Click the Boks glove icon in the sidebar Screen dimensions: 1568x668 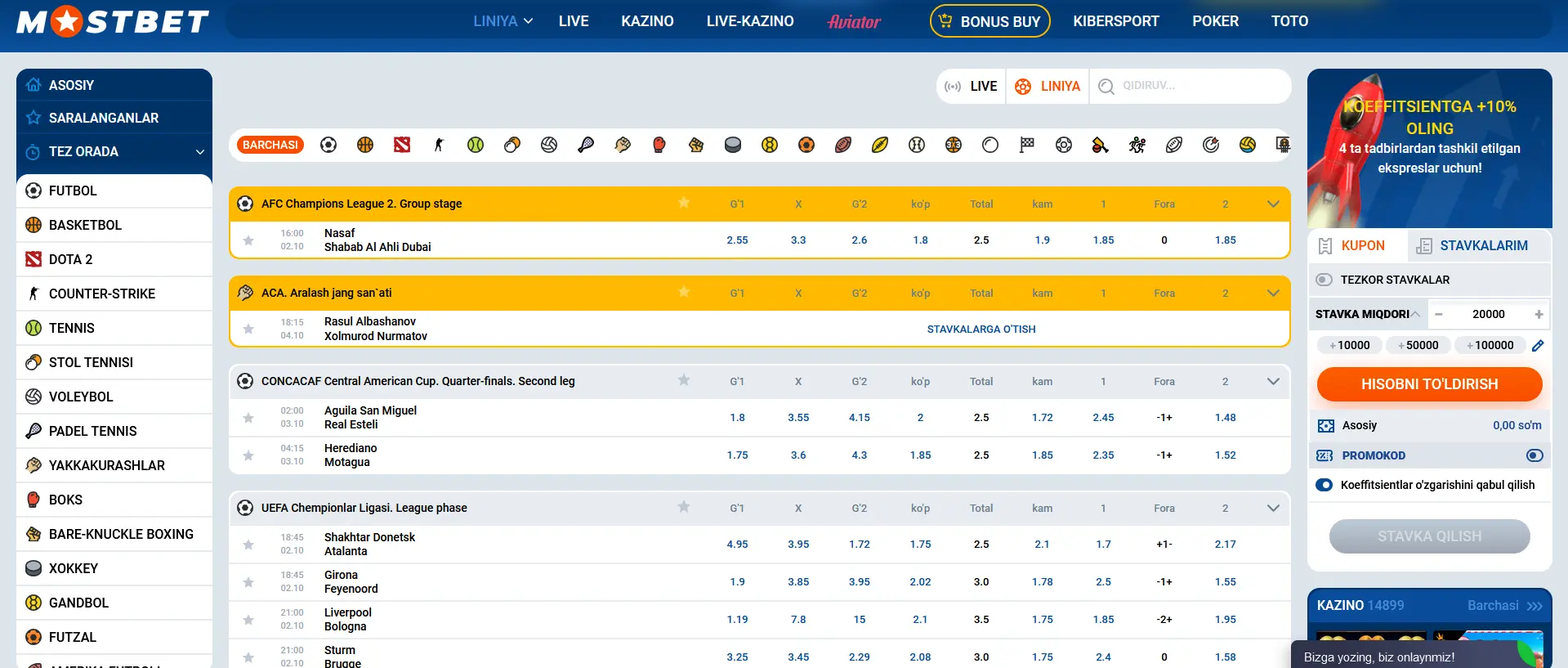click(x=34, y=500)
